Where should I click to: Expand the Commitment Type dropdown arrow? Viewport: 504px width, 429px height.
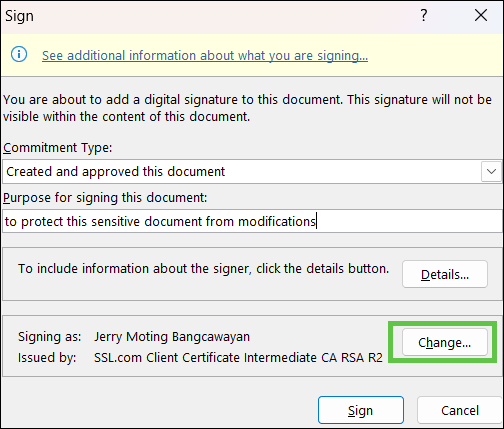tap(491, 171)
